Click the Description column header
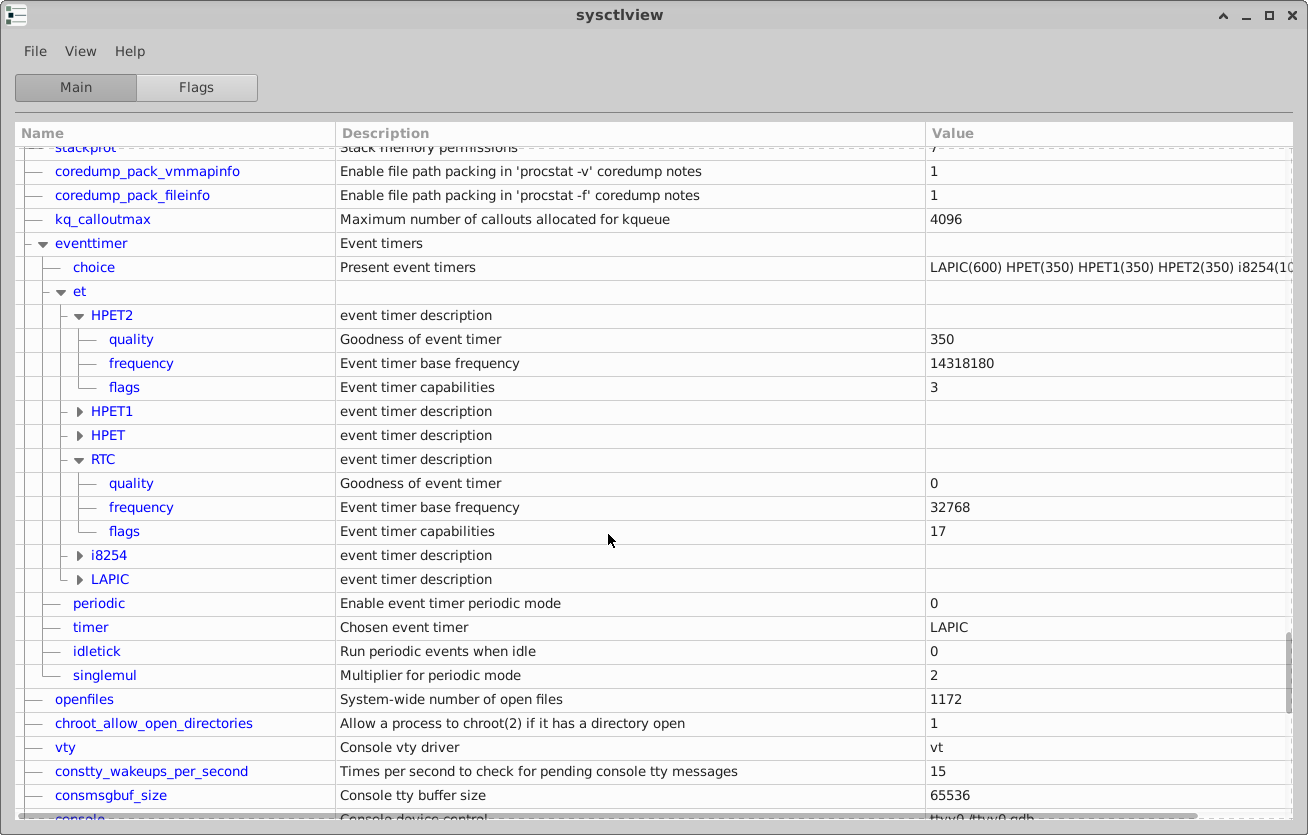 (x=630, y=133)
